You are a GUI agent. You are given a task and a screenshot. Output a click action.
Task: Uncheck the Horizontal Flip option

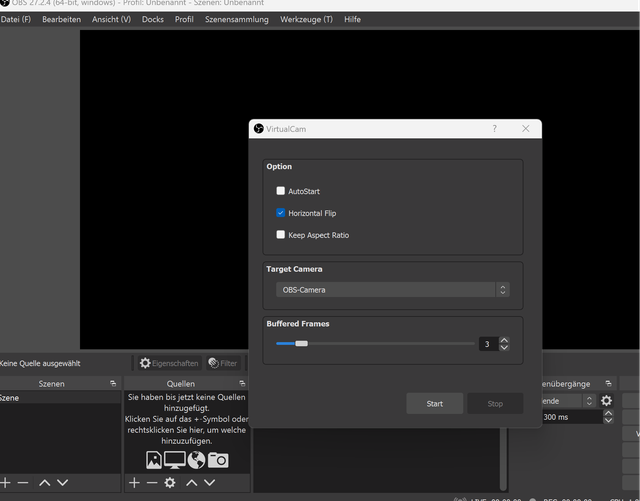(280, 213)
